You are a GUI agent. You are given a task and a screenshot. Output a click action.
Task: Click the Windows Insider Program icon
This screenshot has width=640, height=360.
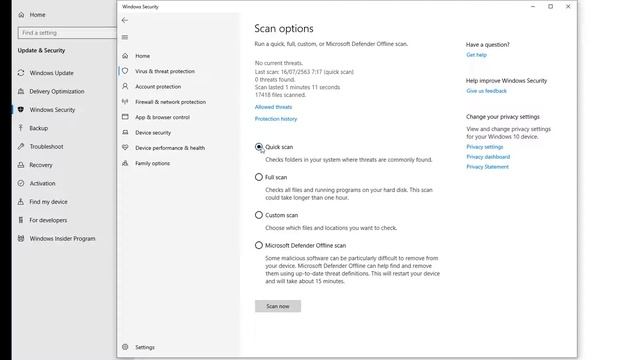[21, 238]
